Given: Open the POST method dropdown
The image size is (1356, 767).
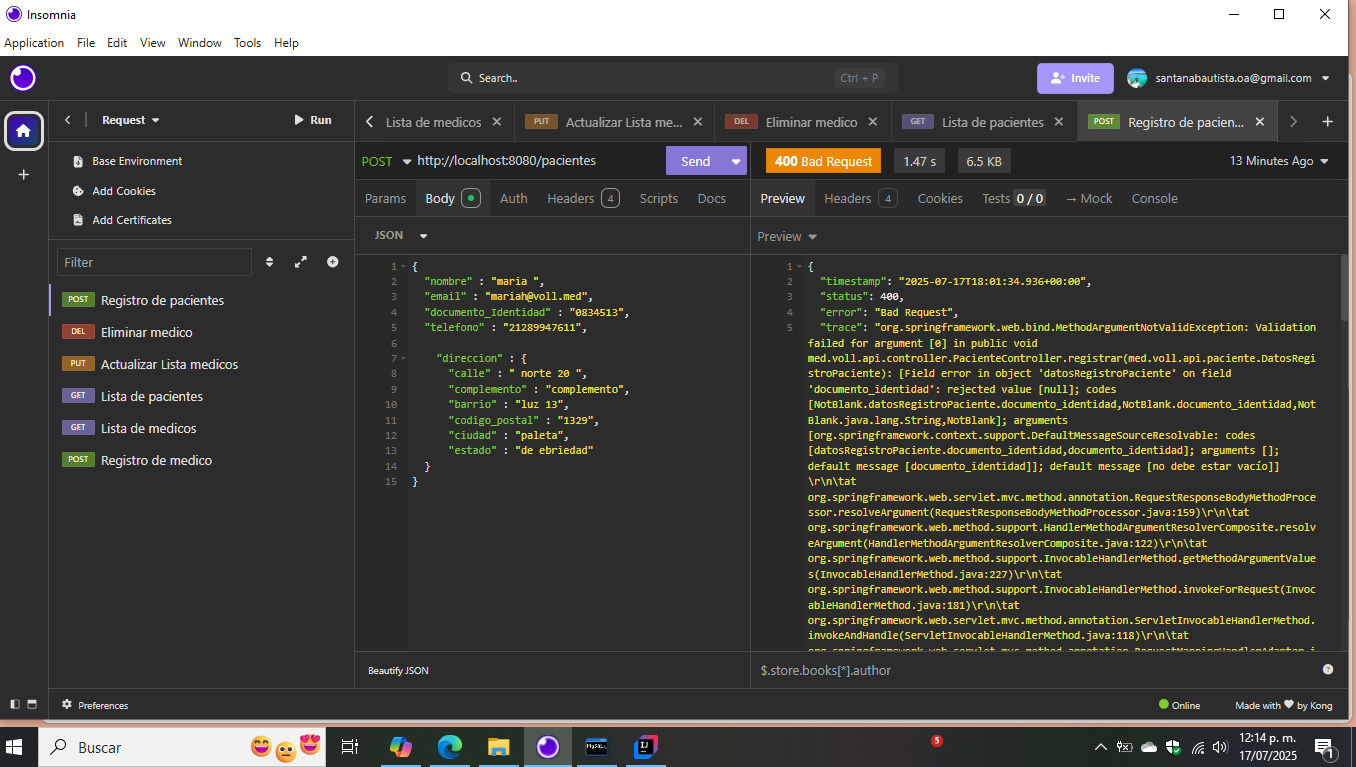Looking at the screenshot, I should pos(386,161).
